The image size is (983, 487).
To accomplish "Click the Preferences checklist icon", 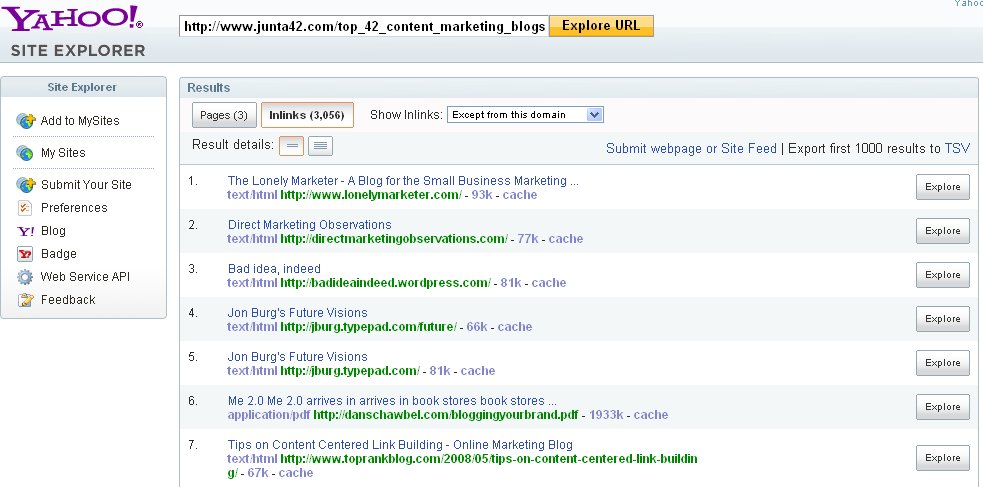I will click(x=24, y=208).
